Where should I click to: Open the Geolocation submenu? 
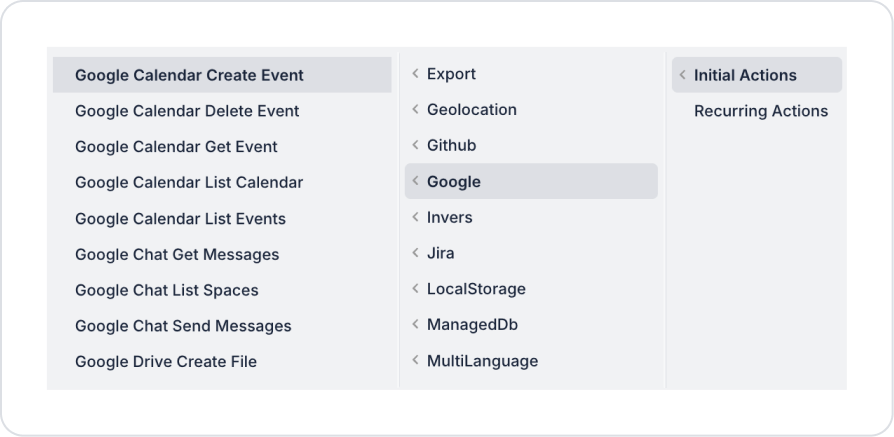point(531,110)
